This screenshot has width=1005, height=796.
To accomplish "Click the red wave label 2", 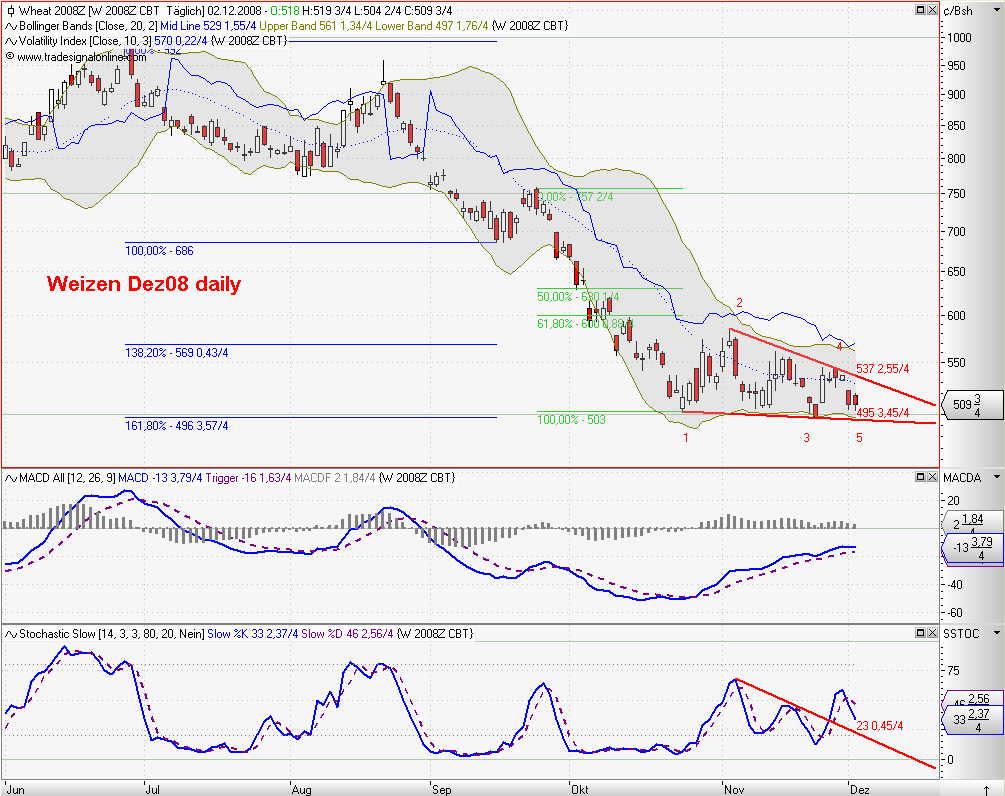I will tap(739, 303).
